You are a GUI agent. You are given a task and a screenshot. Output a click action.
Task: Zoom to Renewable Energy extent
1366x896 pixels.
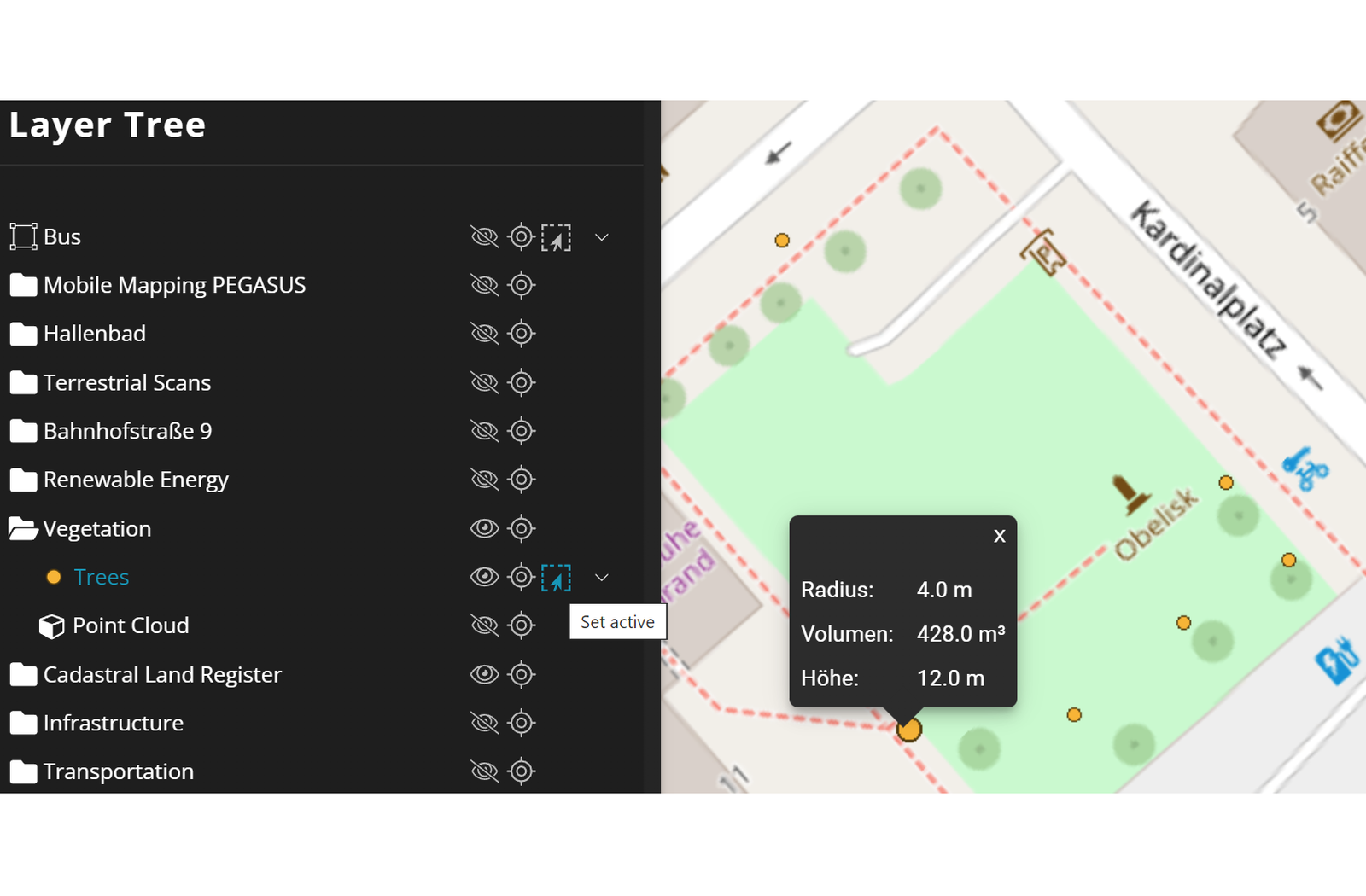pos(521,480)
